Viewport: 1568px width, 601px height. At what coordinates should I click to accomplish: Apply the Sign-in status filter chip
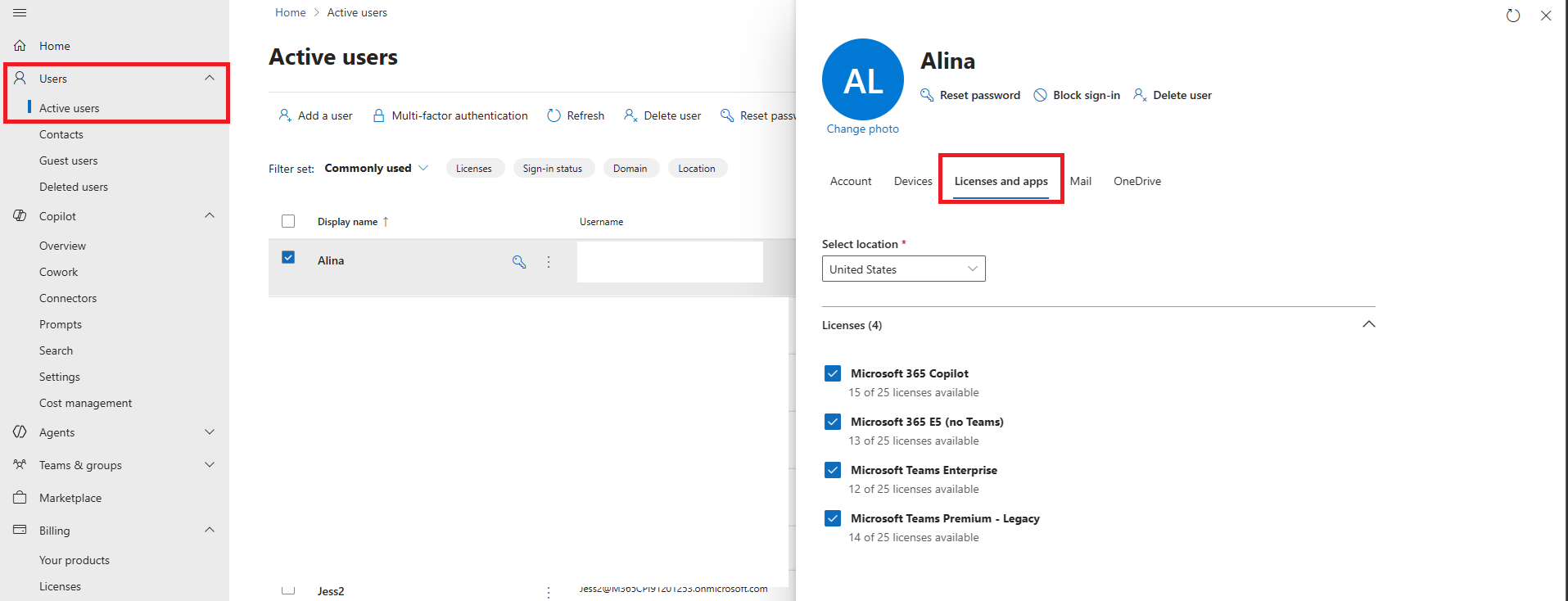point(552,168)
